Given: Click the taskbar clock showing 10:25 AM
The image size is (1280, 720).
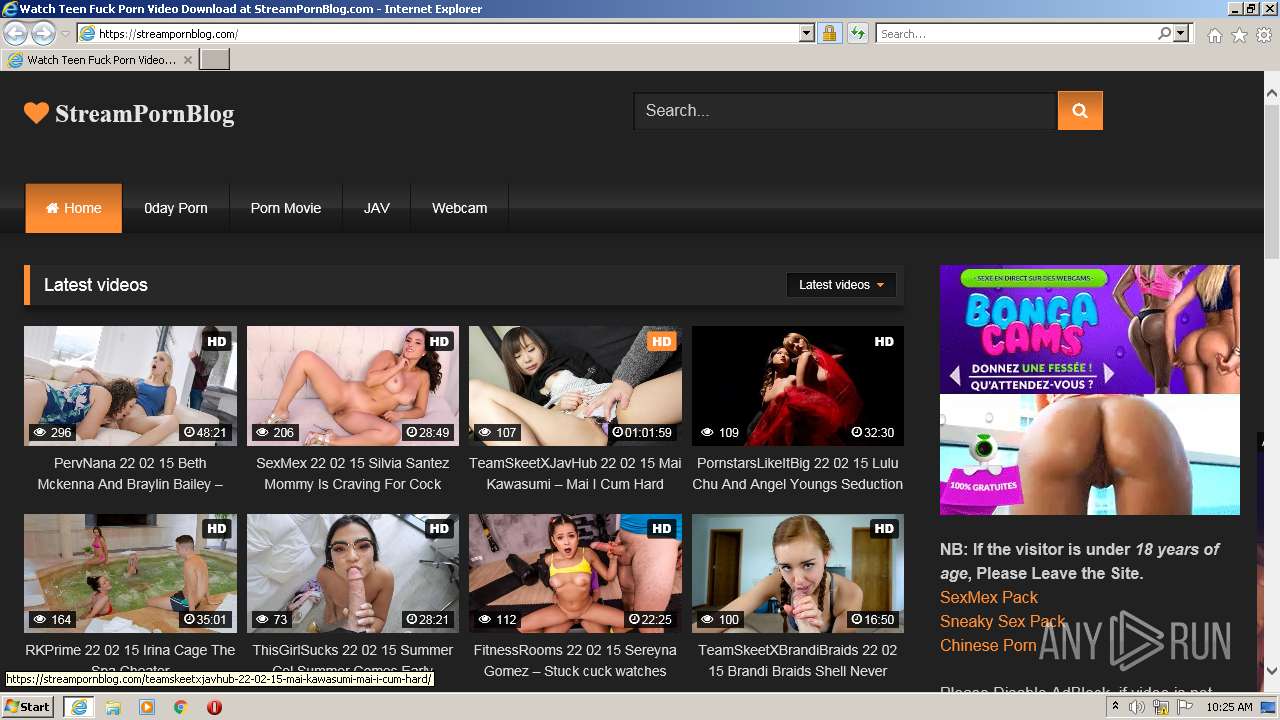Looking at the screenshot, I should 1229,707.
